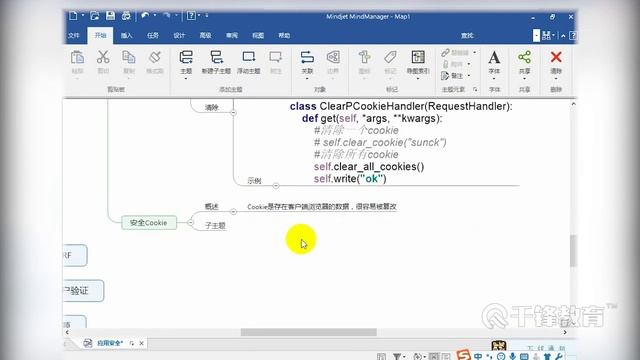The image size is (640, 360).
Task: Click the Help question mark in title bar
Action: click(x=191, y=16)
